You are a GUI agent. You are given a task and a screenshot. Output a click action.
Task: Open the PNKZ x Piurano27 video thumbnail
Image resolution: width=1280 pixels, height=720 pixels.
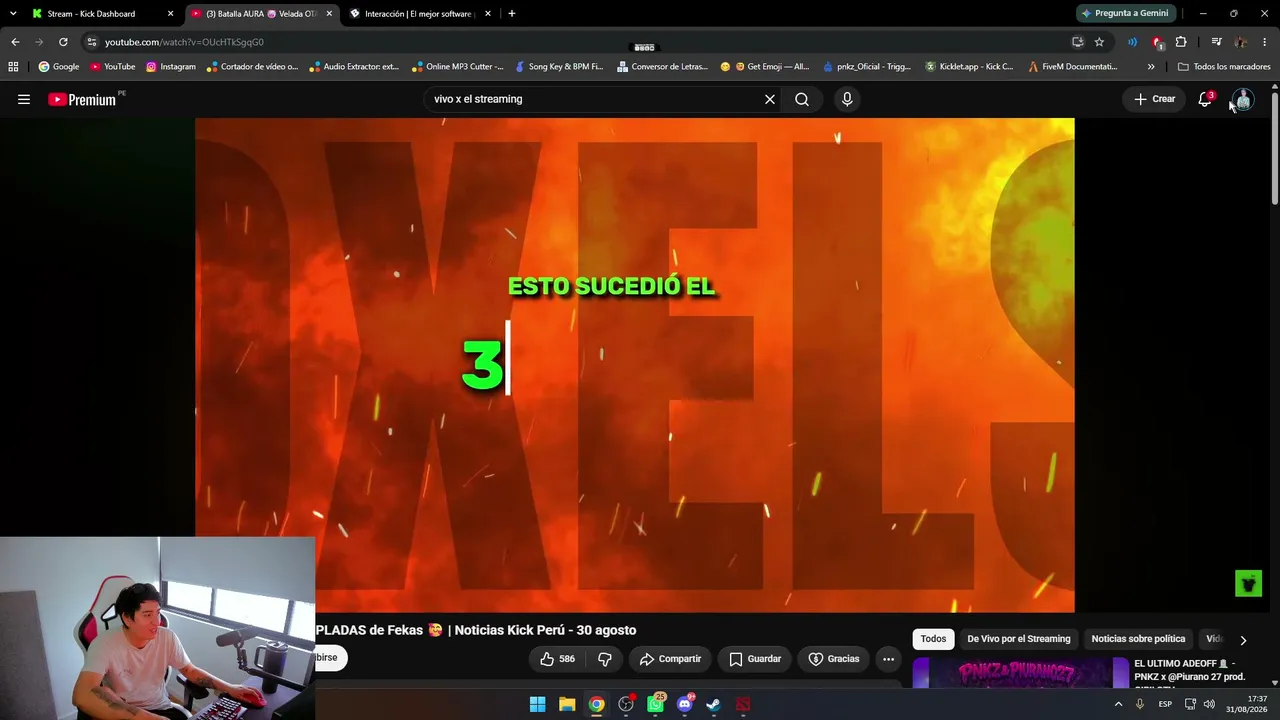click(x=1020, y=673)
